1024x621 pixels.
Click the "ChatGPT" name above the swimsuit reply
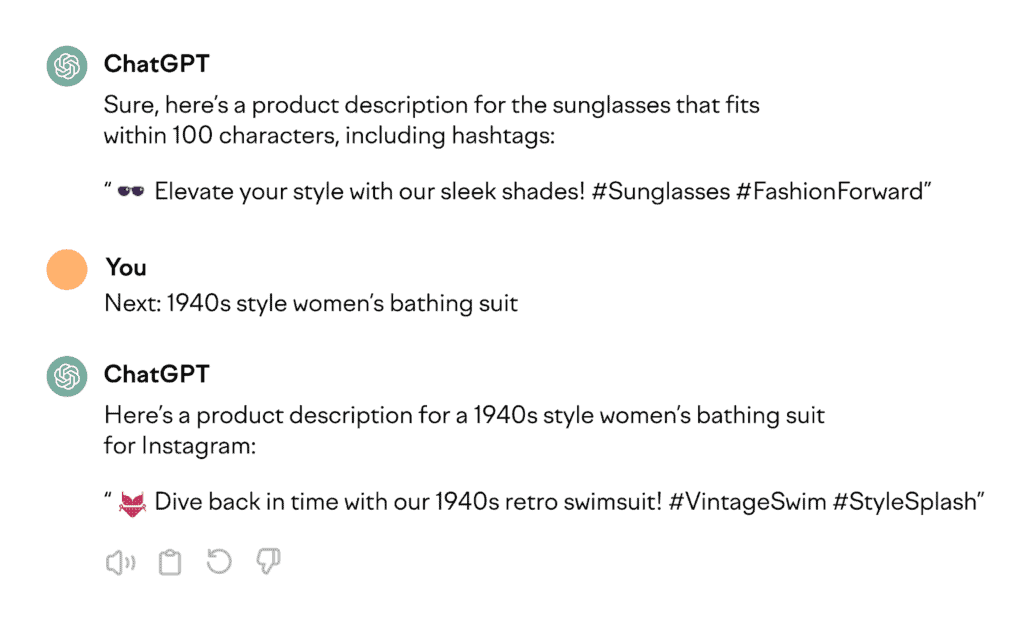(x=157, y=374)
